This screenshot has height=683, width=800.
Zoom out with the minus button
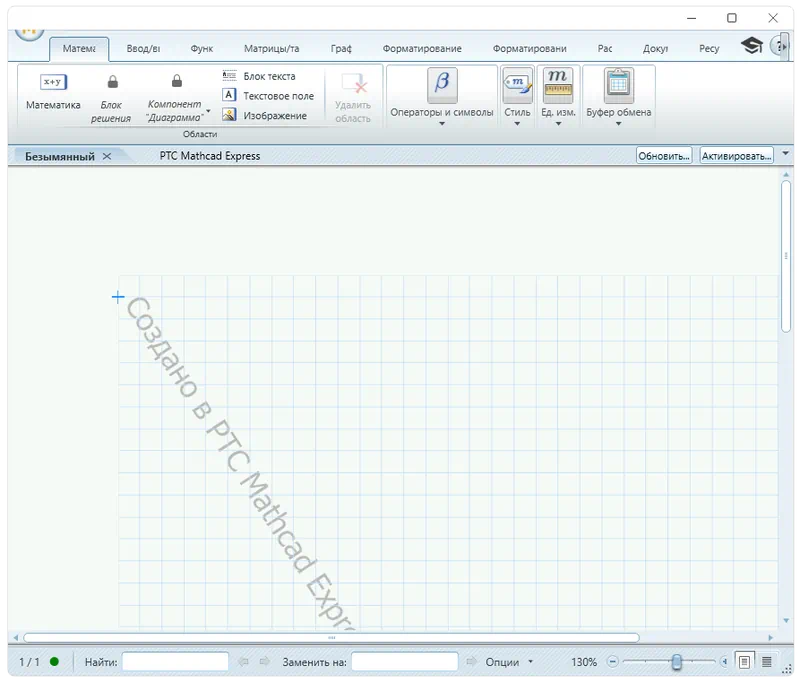613,662
